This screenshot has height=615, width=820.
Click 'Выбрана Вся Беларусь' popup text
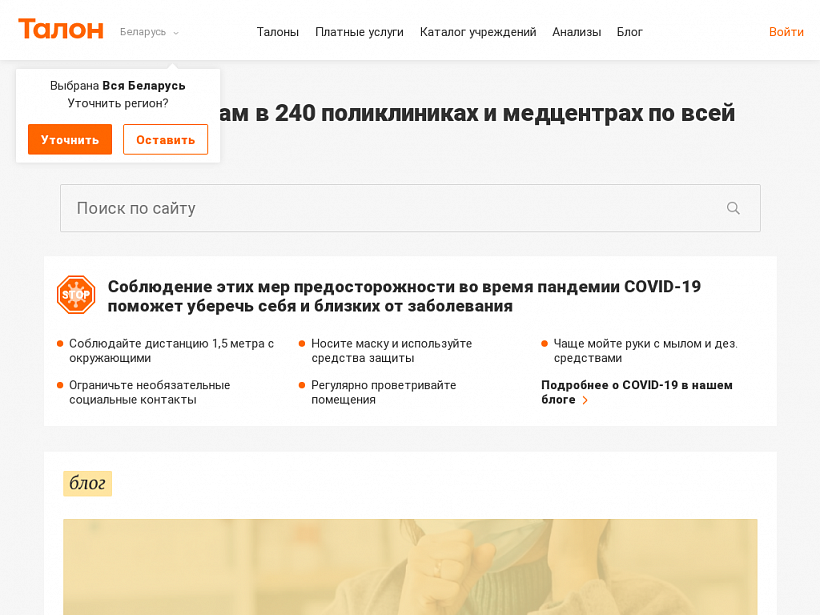pos(118,86)
